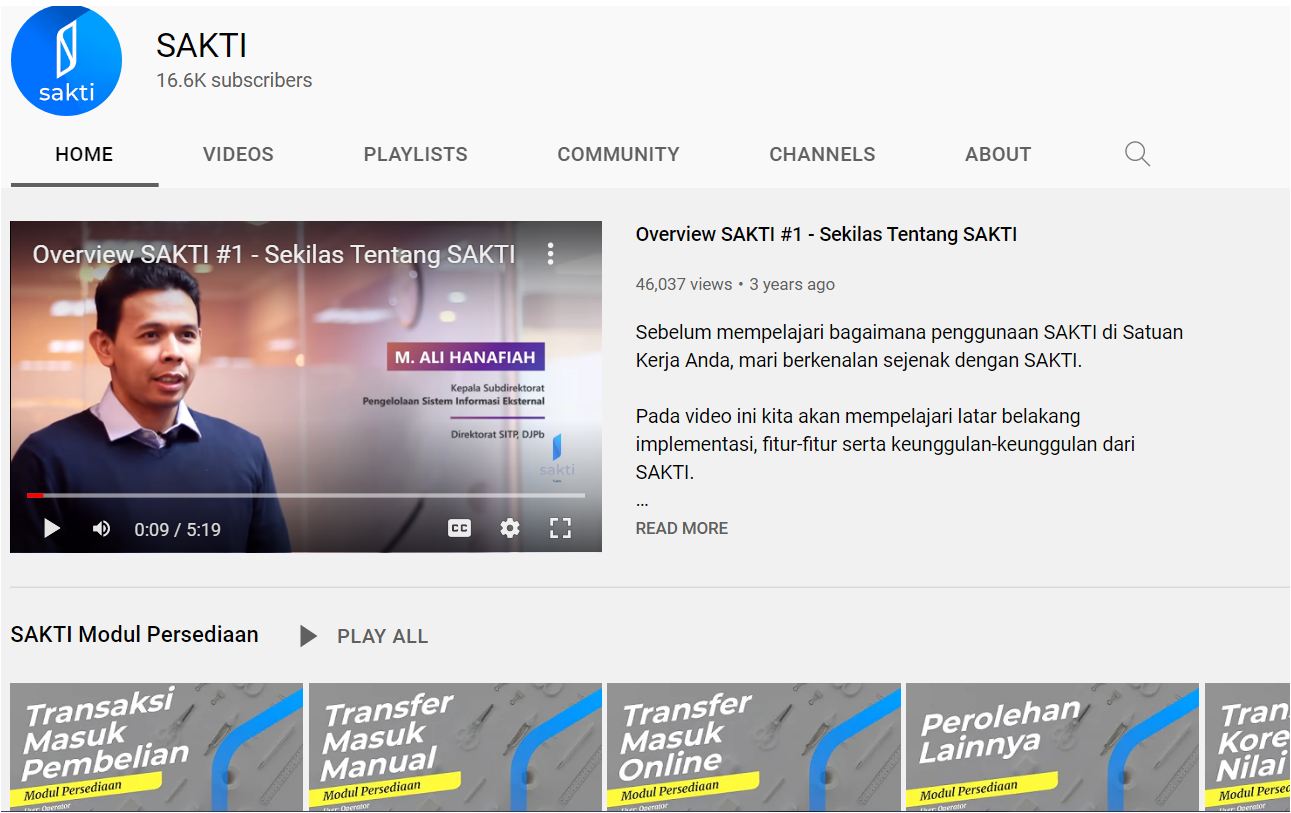Open the Perolehan Lainnya video thumbnail
The width and height of the screenshot is (1291, 813).
coord(1052,747)
